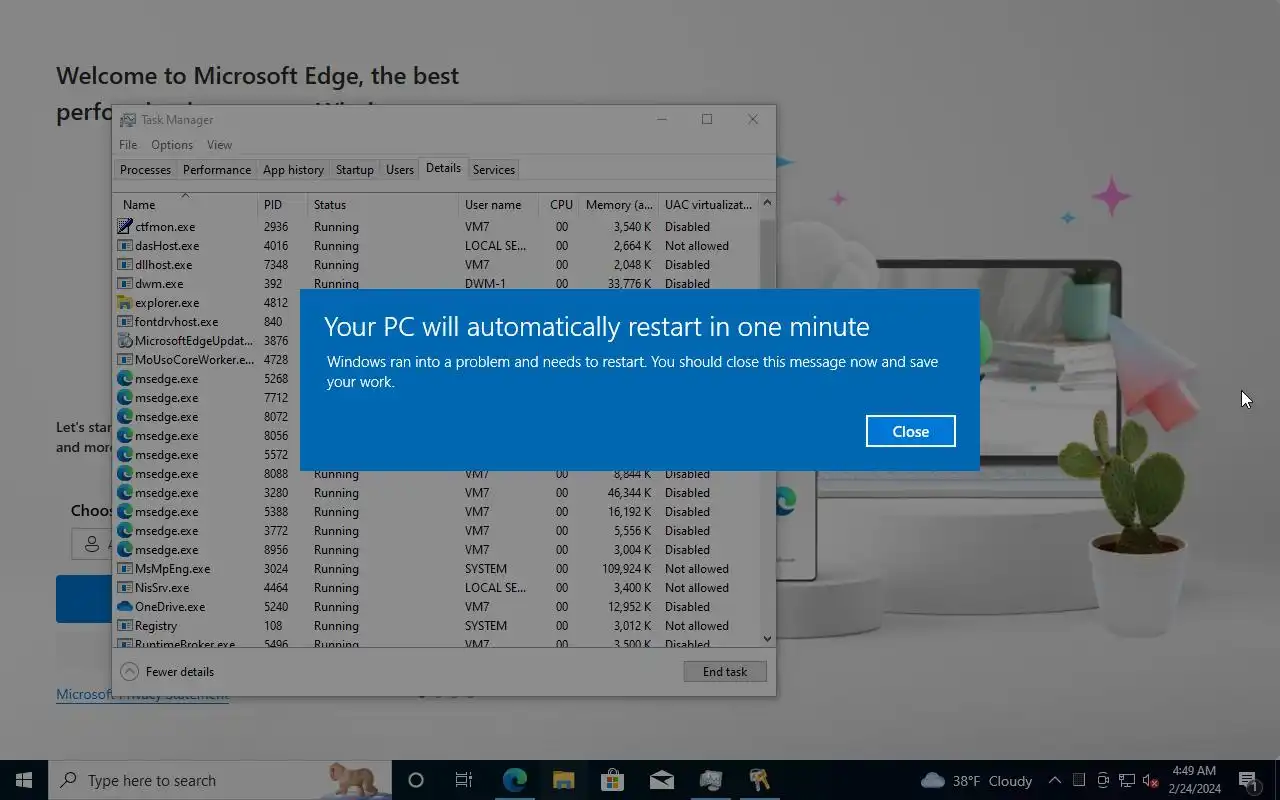The width and height of the screenshot is (1280, 800).
Task: Click the dllhost.exe process icon
Action: pyautogui.click(x=125, y=265)
